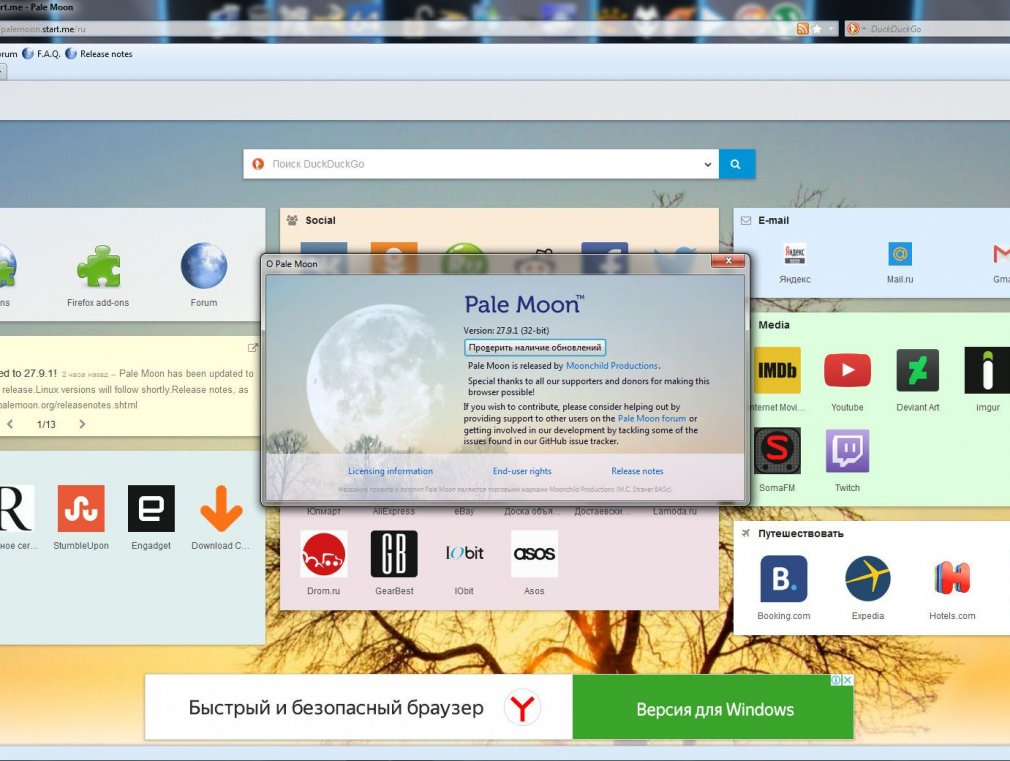Click the Yandex Y logo in ad

click(x=522, y=708)
